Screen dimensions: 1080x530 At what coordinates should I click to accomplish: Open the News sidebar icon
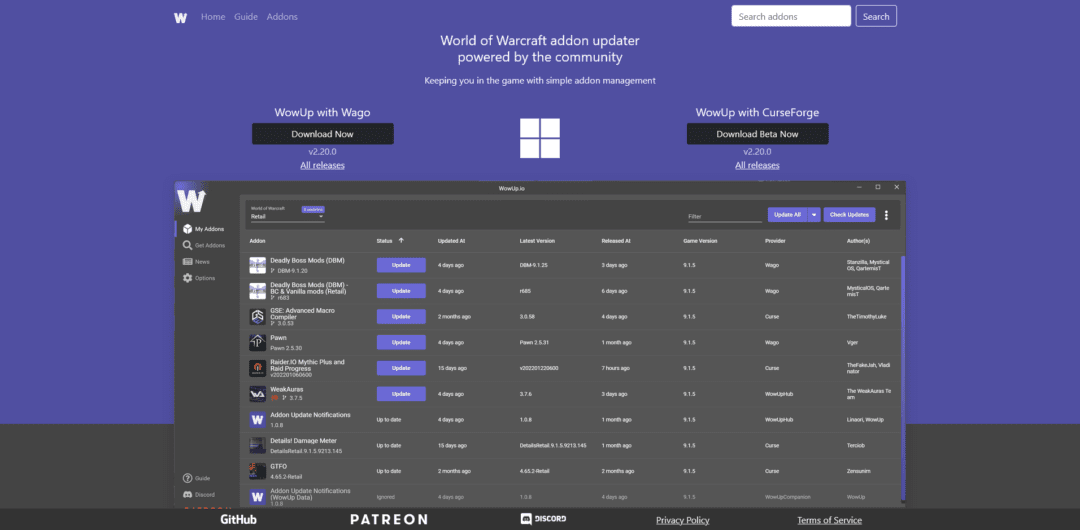(x=187, y=261)
